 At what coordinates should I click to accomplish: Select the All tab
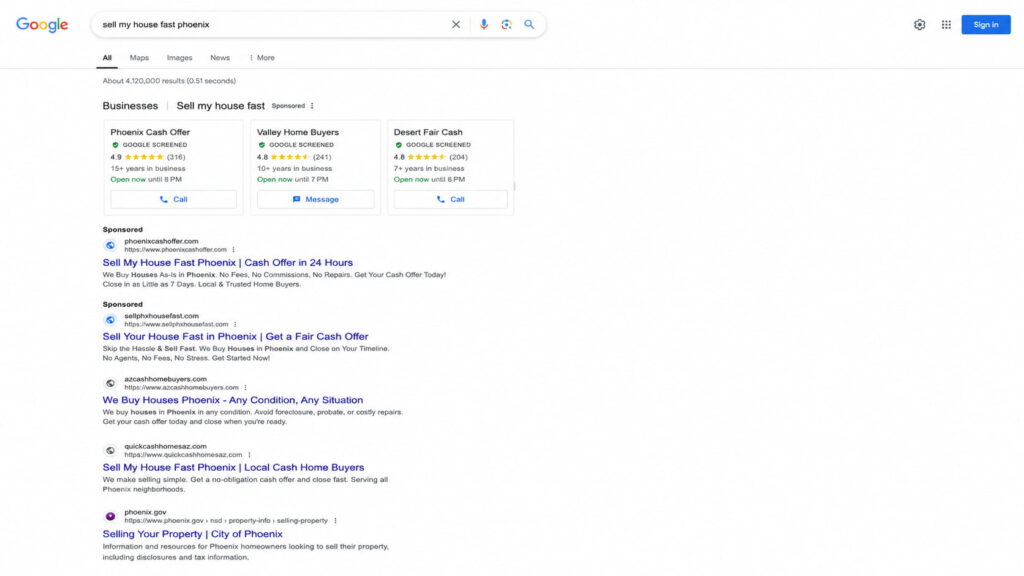[107, 58]
